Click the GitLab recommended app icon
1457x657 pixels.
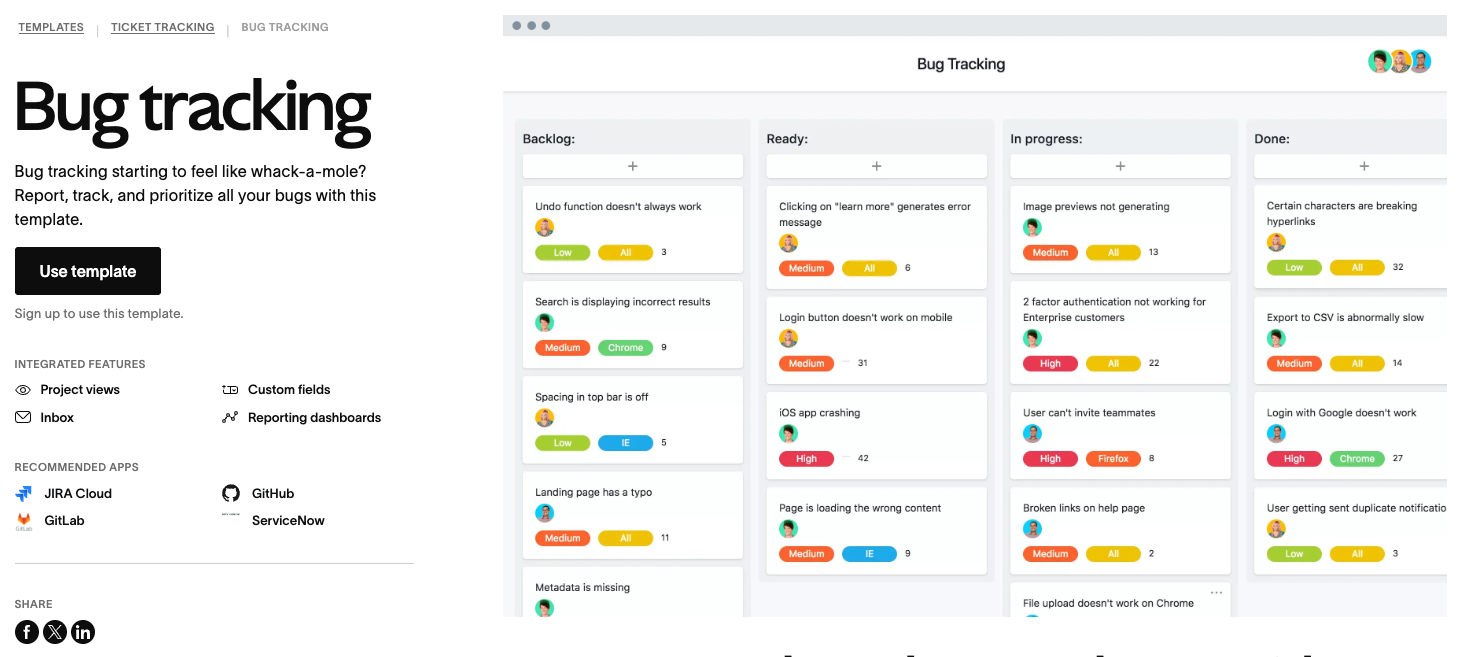22,520
